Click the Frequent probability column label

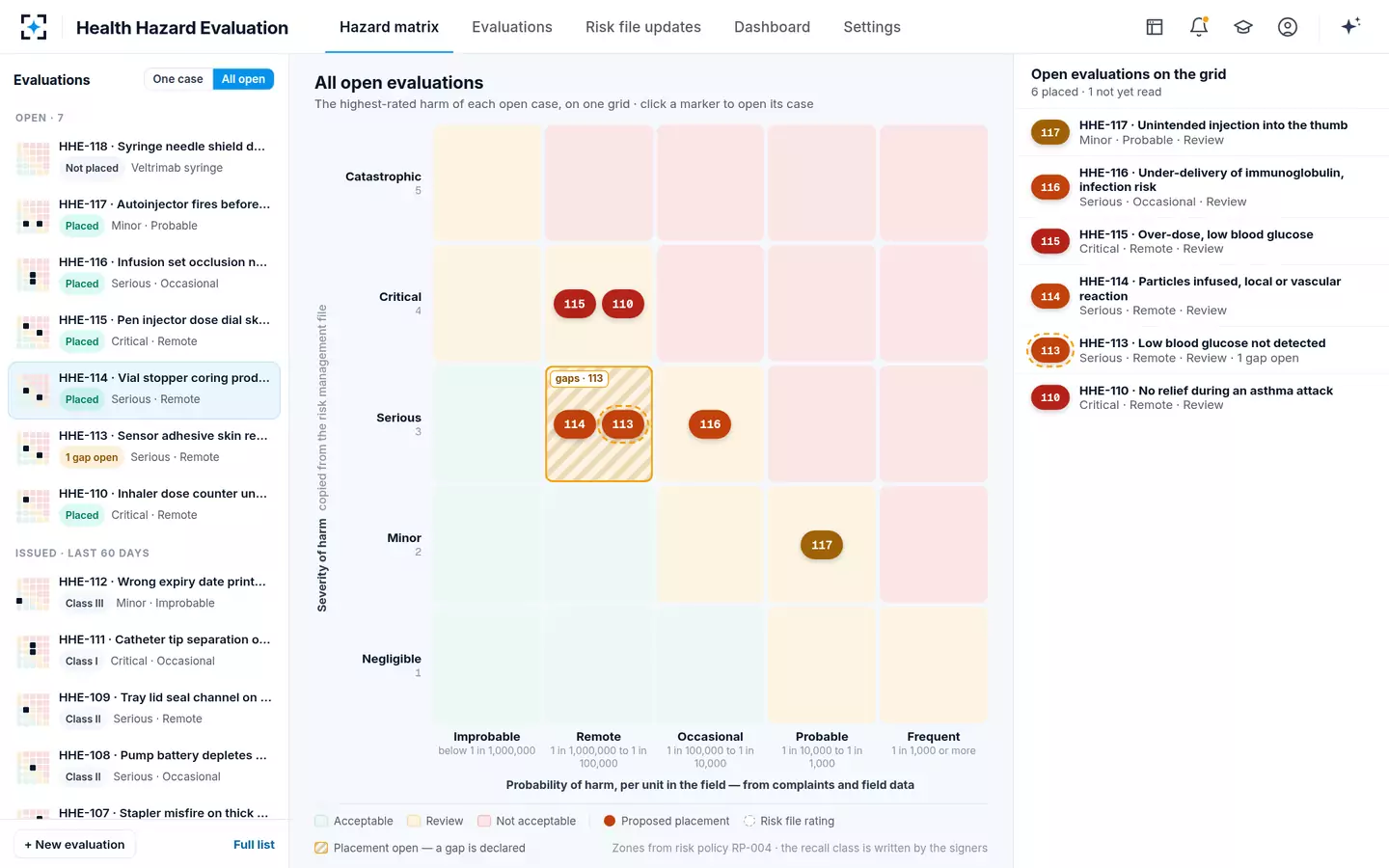point(934,737)
